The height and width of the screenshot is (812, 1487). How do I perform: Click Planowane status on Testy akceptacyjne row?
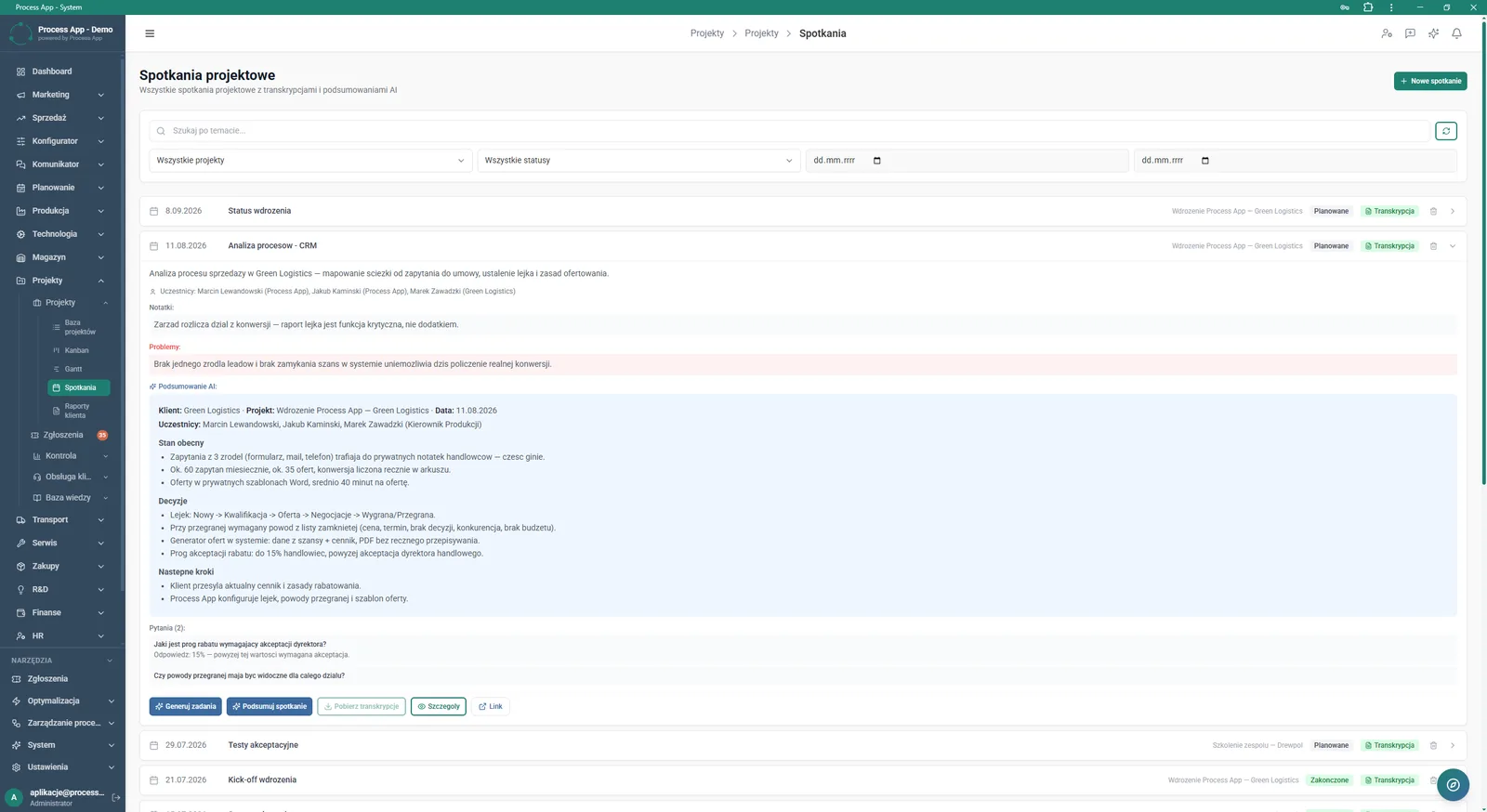[1331, 745]
